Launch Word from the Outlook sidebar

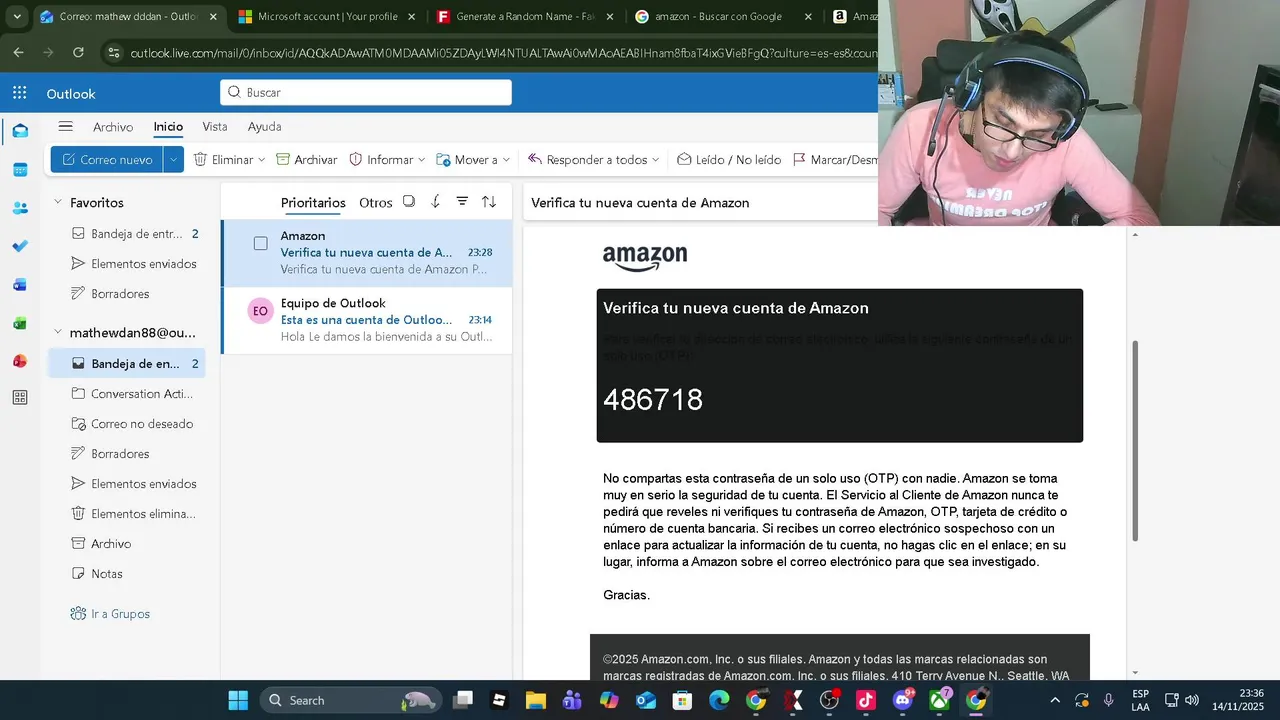point(20,285)
